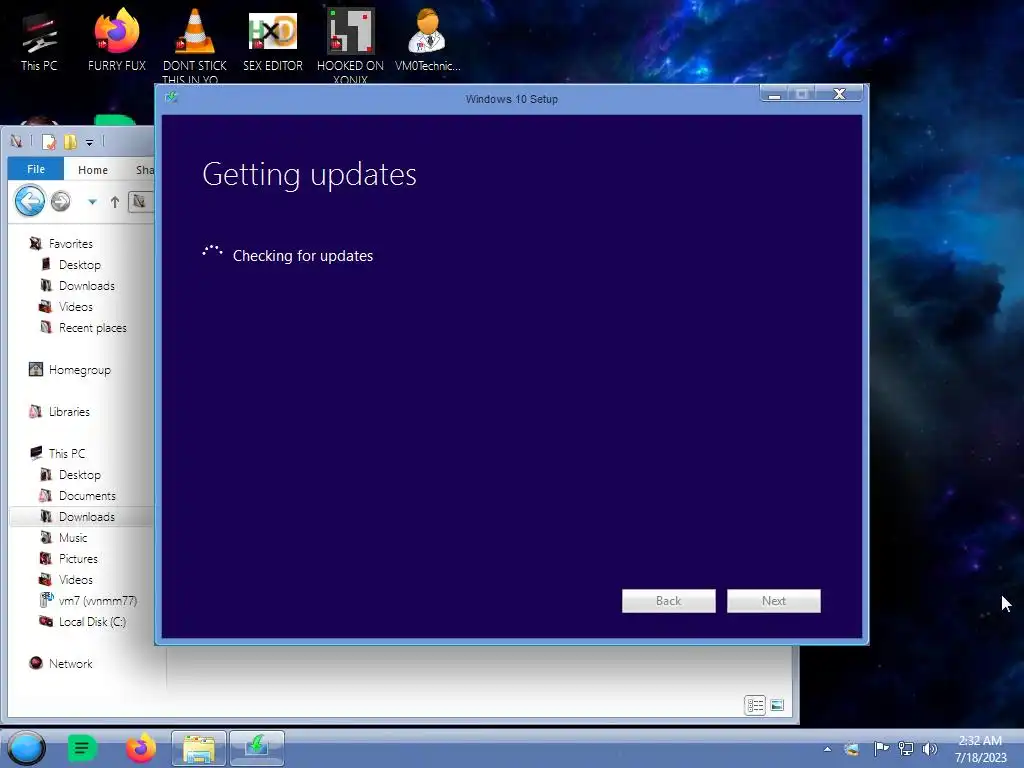Open the vm7 (vvnmm77) shared drive

tap(97, 600)
